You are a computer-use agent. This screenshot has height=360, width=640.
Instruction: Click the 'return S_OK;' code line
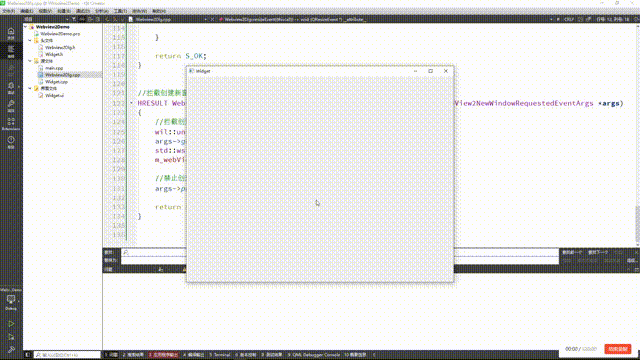pos(181,56)
